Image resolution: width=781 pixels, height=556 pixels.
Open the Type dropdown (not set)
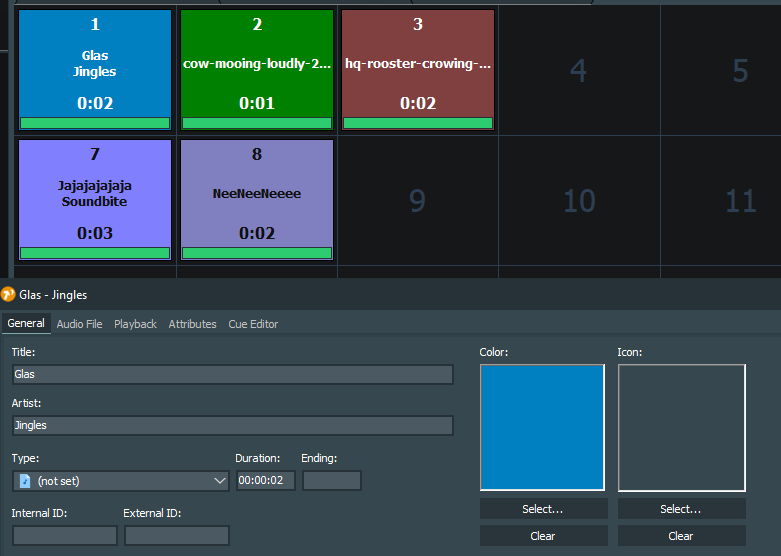coord(121,481)
